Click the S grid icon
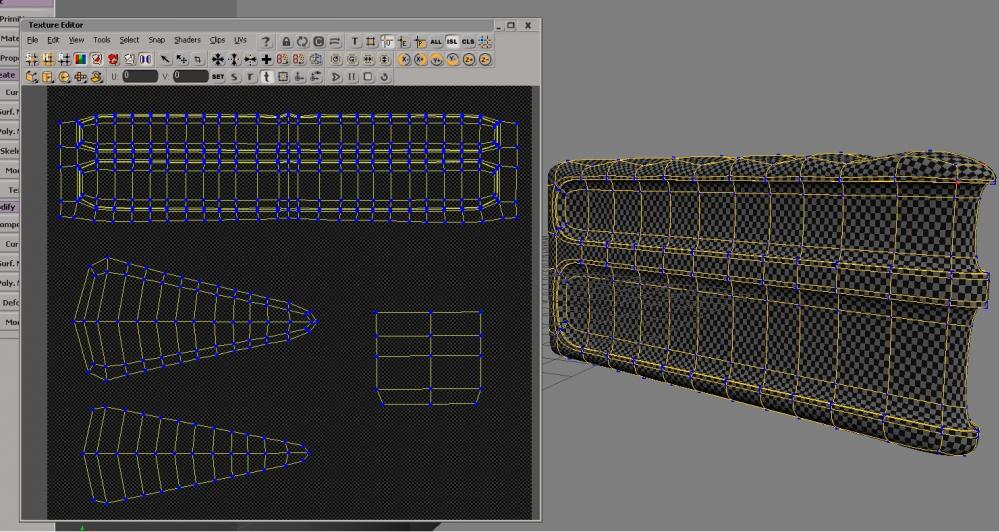Image resolution: width=1000 pixels, height=532 pixels. click(x=32, y=59)
